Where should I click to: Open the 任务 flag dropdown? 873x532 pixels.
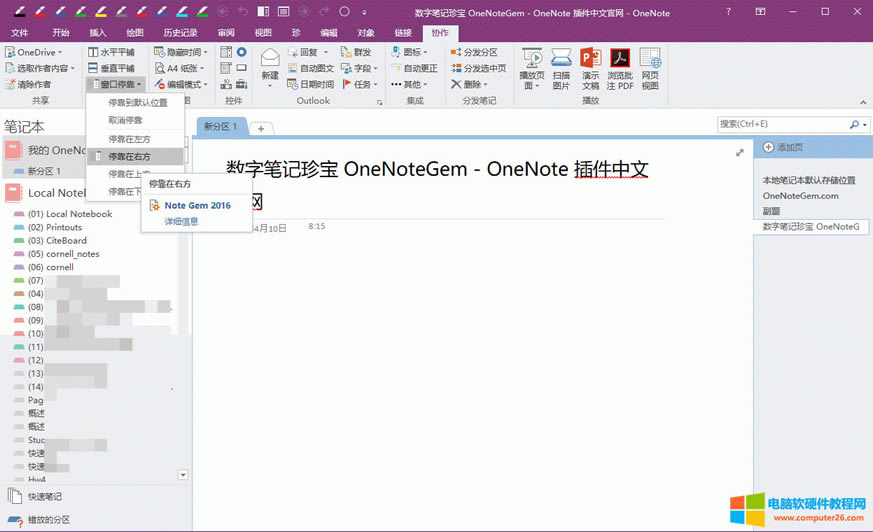(359, 84)
